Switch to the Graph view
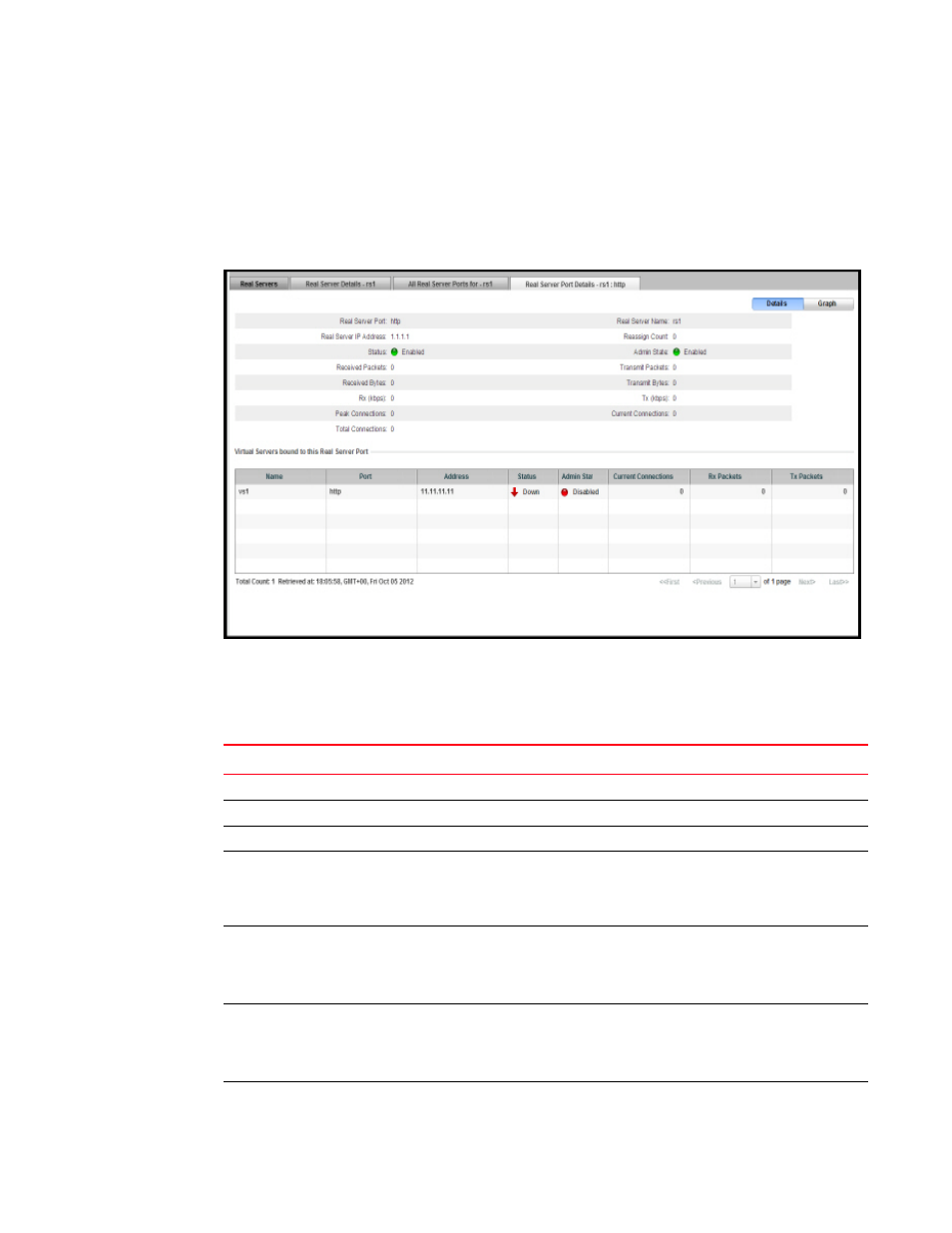Screen dimensions: 952x1233 827,304
